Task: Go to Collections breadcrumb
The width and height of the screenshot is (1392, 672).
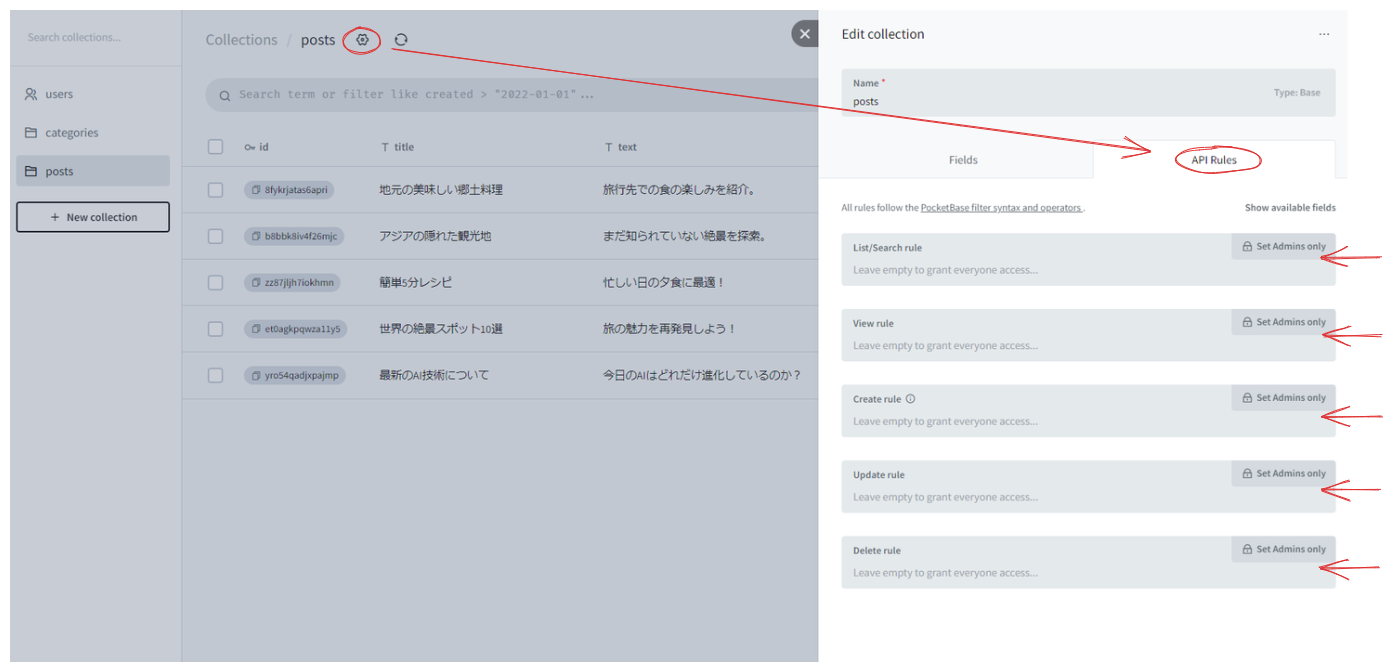Action: tap(241, 40)
